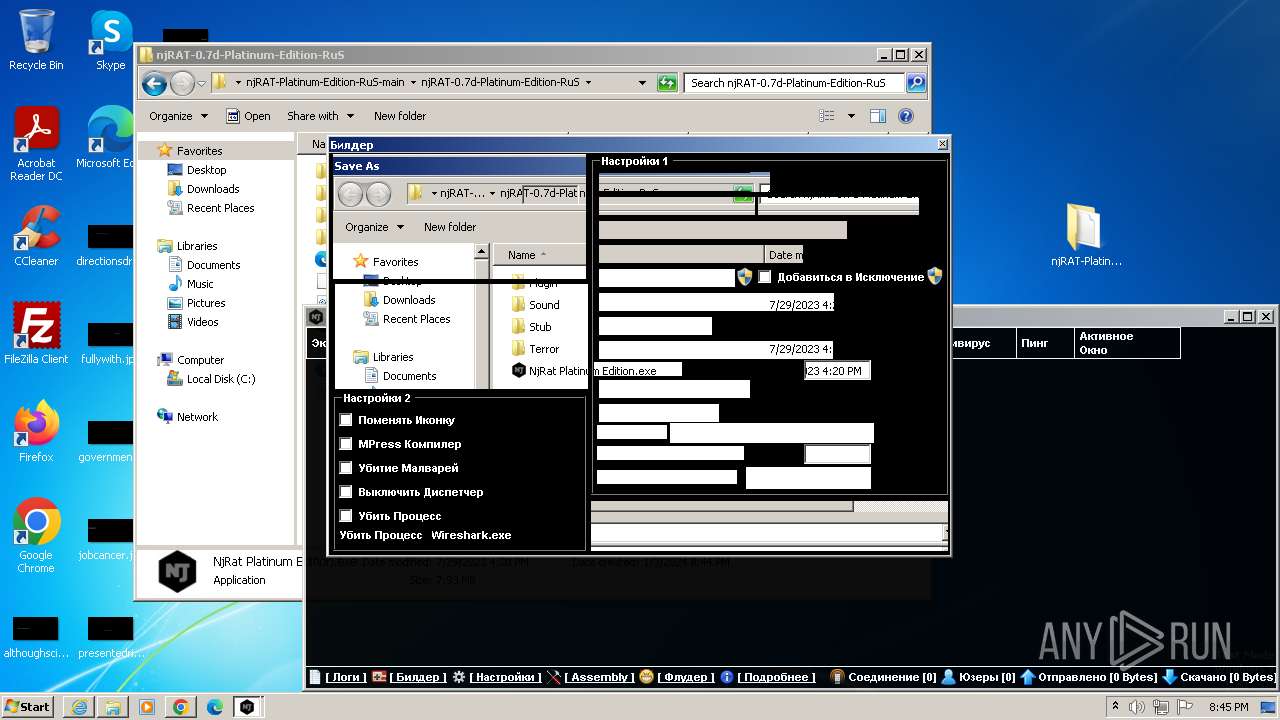Click the Соединение status icon
Viewport: 1280px width, 720px height.
point(838,677)
